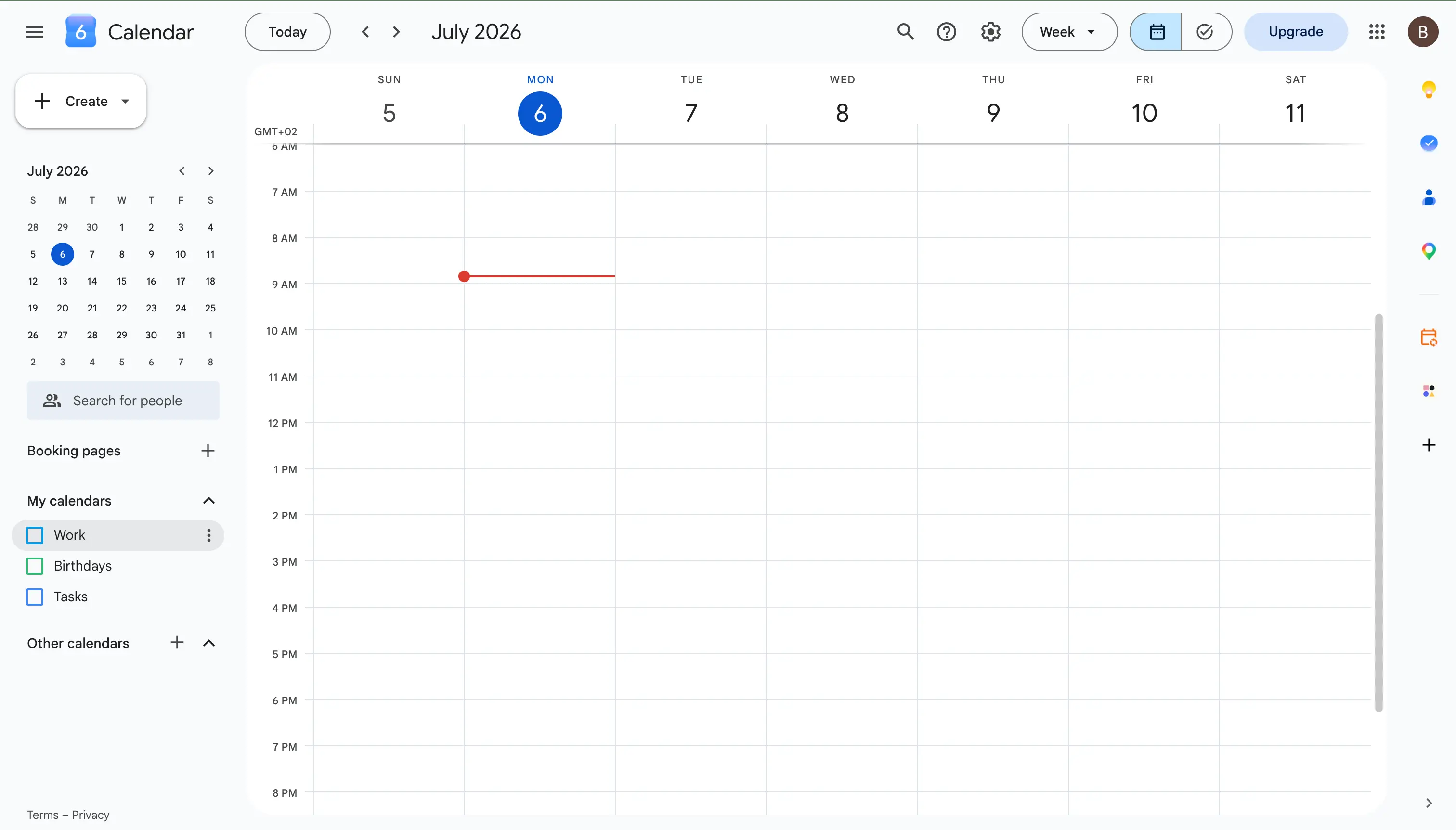Screen dimensions: 1456x830
Task: Click the Upgrade button
Action: [x=1295, y=32]
